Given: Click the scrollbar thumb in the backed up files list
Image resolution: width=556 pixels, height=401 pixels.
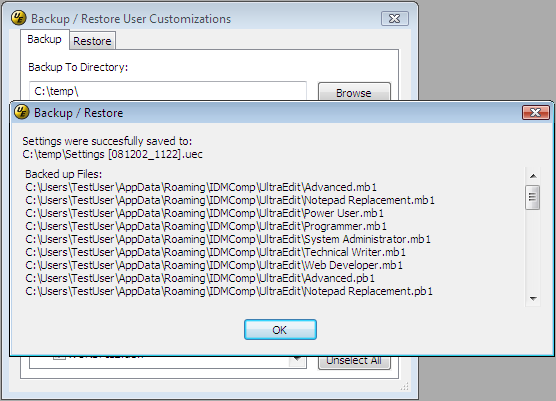Looking at the screenshot, I should (533, 197).
